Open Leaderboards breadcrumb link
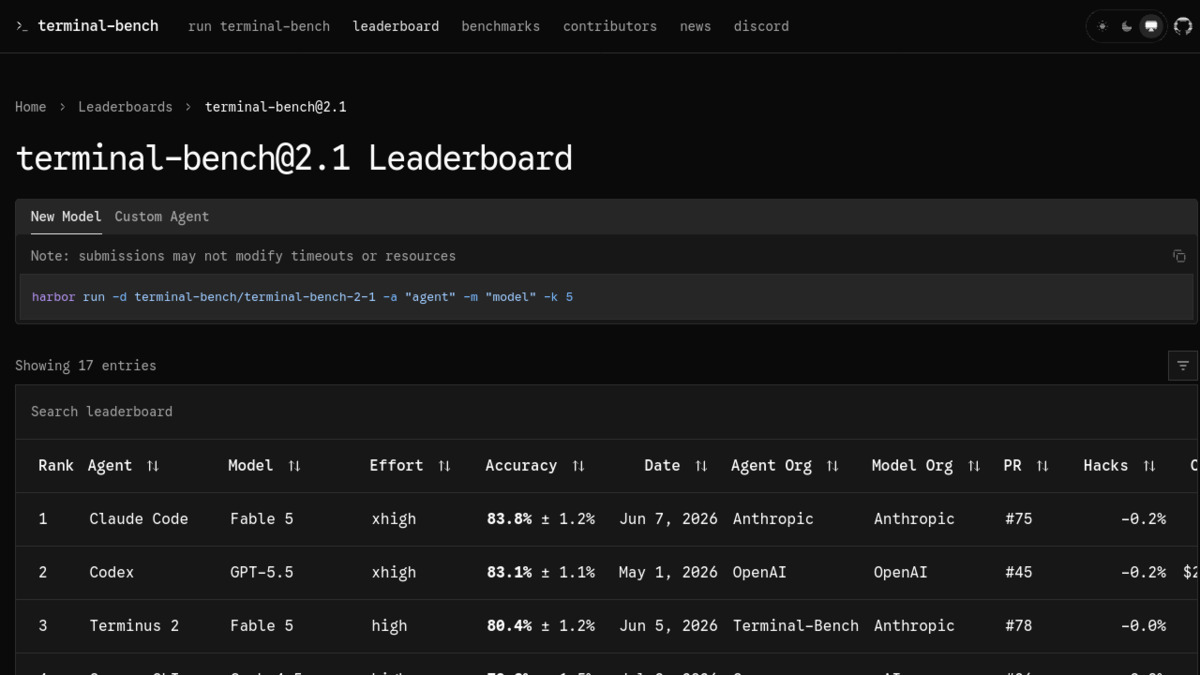The image size is (1200, 675). coord(125,107)
